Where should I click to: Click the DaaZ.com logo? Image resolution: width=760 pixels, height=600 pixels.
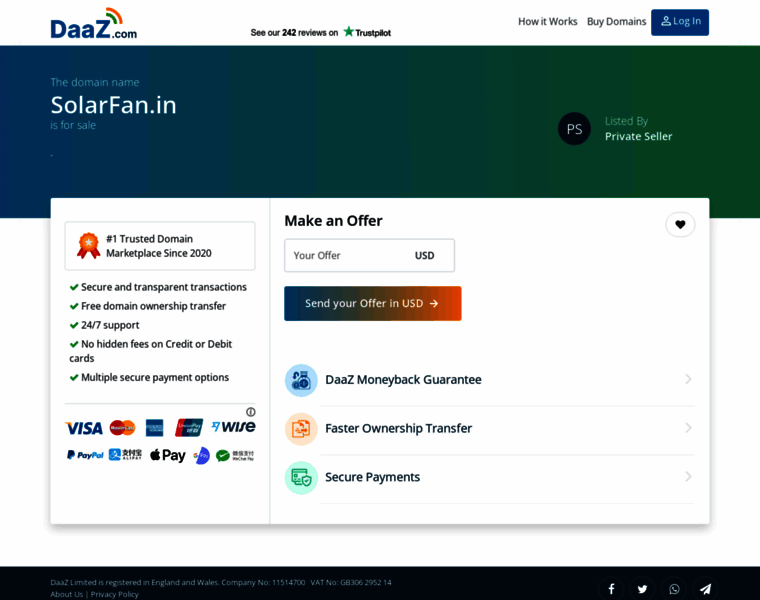tap(93, 24)
